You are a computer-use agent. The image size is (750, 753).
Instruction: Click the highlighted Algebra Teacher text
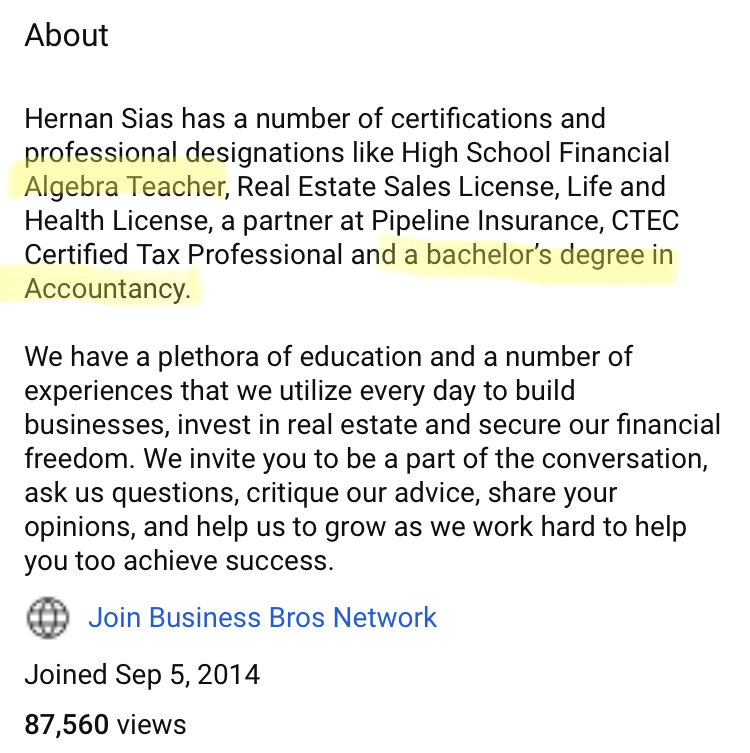click(x=124, y=186)
